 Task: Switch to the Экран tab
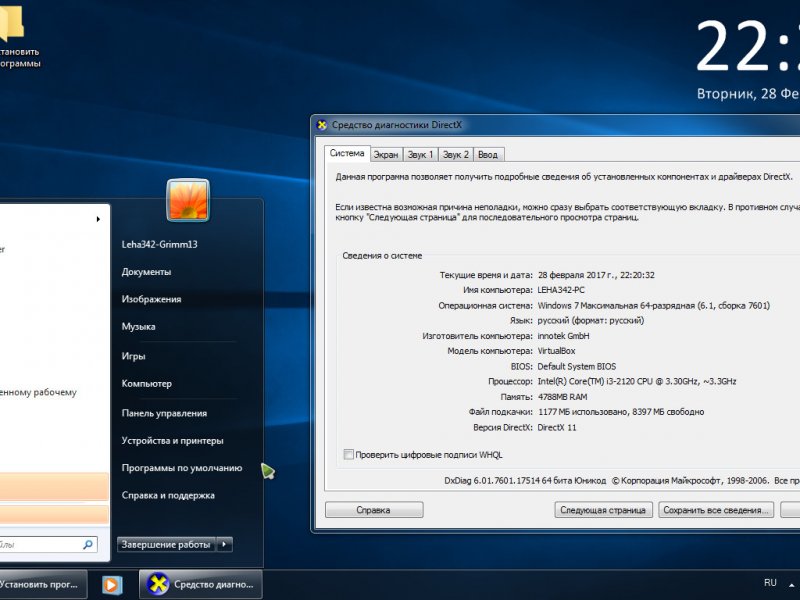[x=386, y=155]
